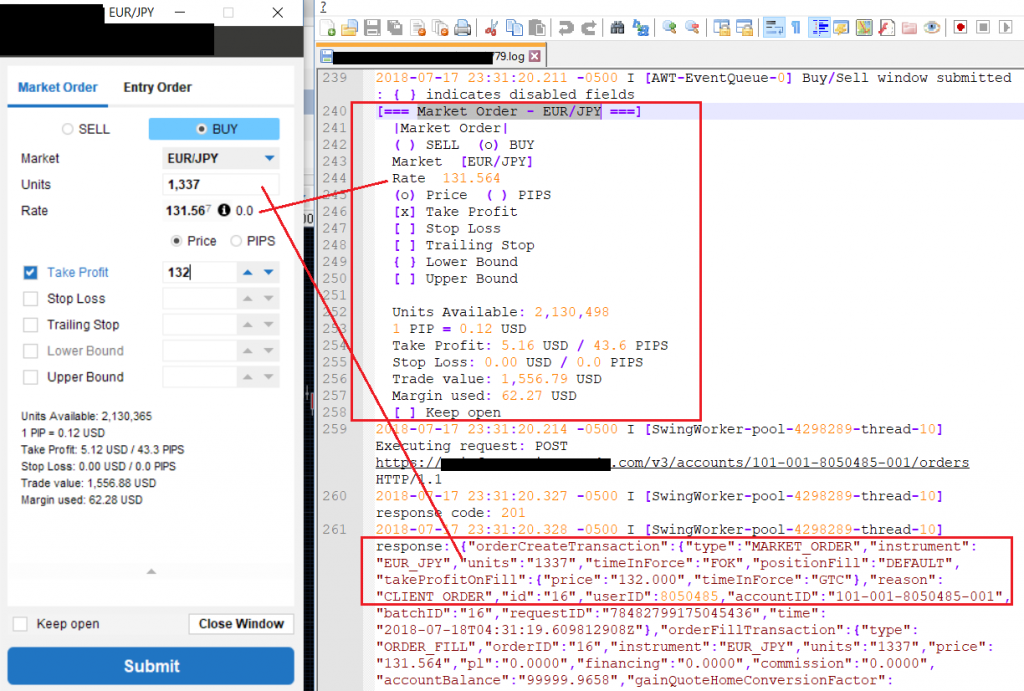Toggle the indent guide icon

[x=820, y=27]
